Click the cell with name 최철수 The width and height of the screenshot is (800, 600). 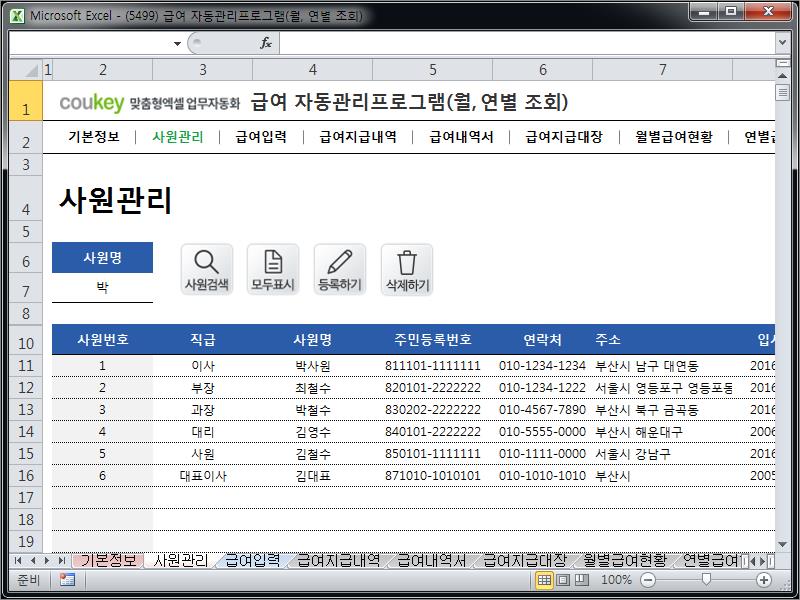click(x=313, y=388)
